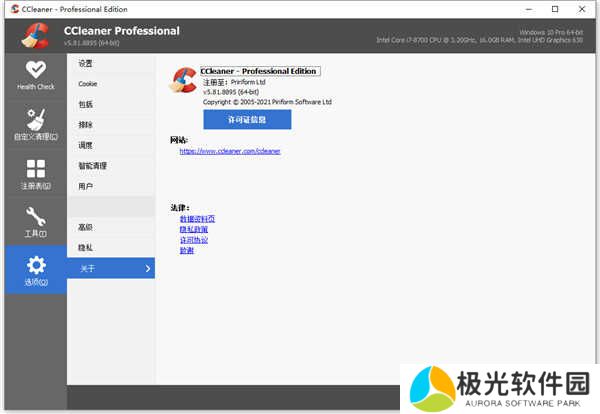
Task: Click the CCleaner logo in the header
Action: [36, 35]
